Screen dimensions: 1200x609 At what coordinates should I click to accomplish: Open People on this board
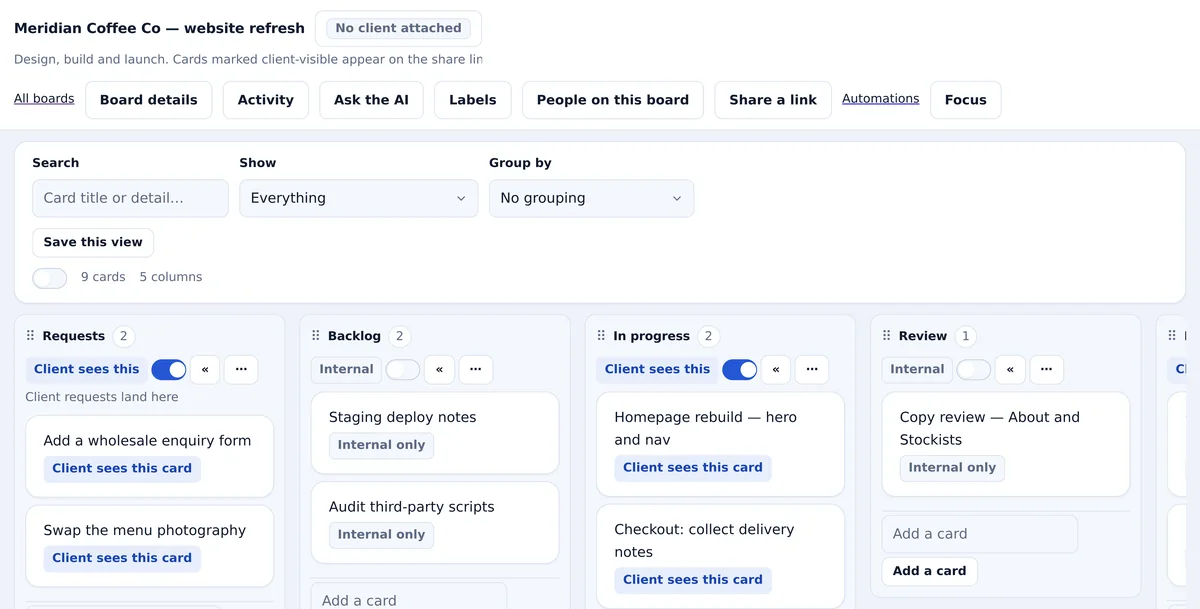(613, 100)
